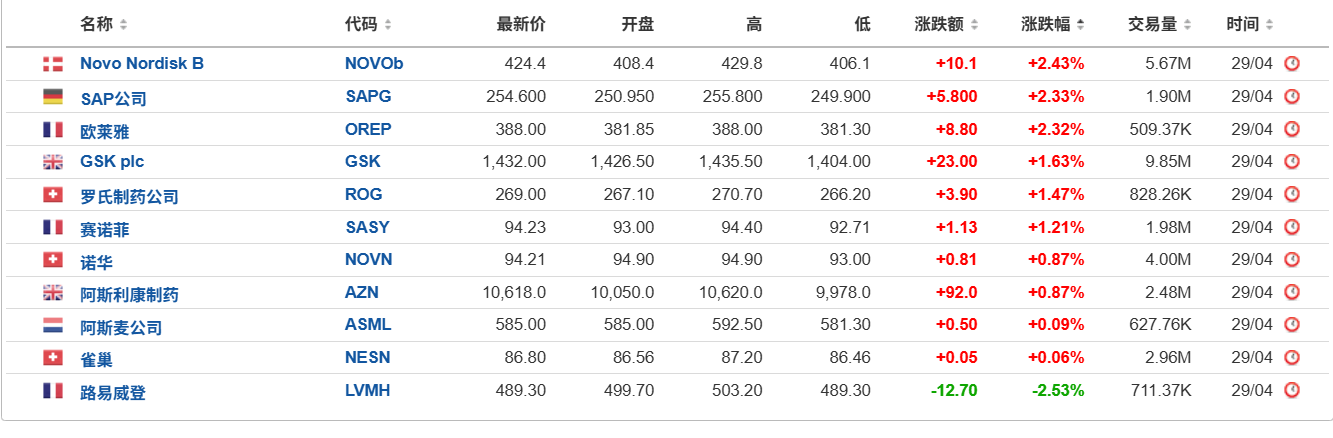
Task: Click the 最新价 column header
Action: coord(521,24)
